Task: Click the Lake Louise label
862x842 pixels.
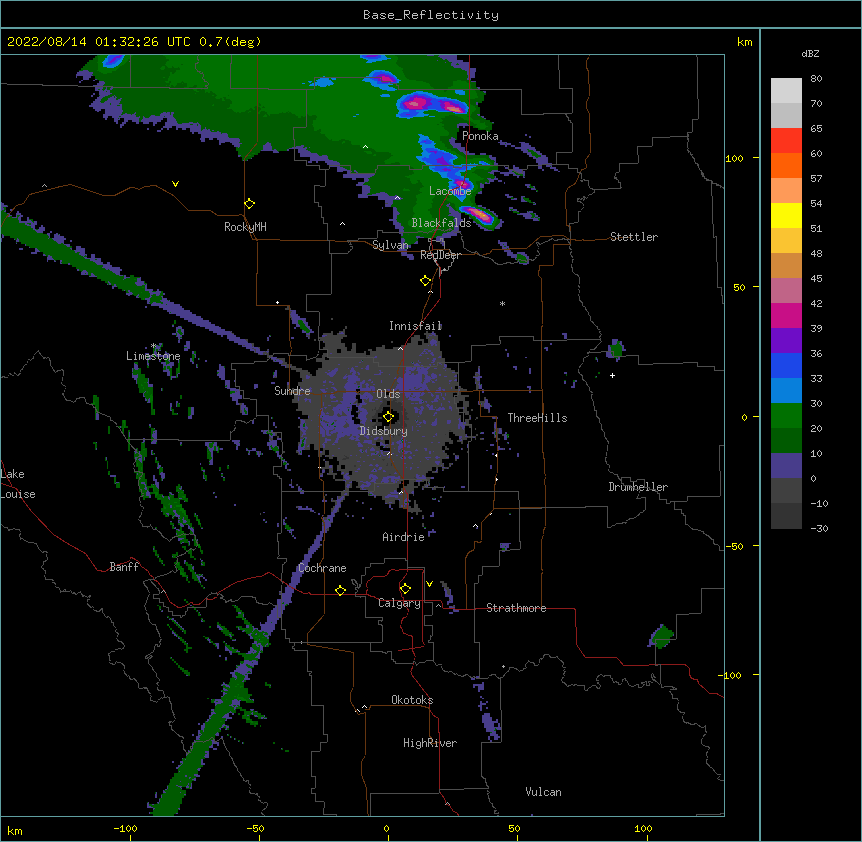Action: [18, 484]
